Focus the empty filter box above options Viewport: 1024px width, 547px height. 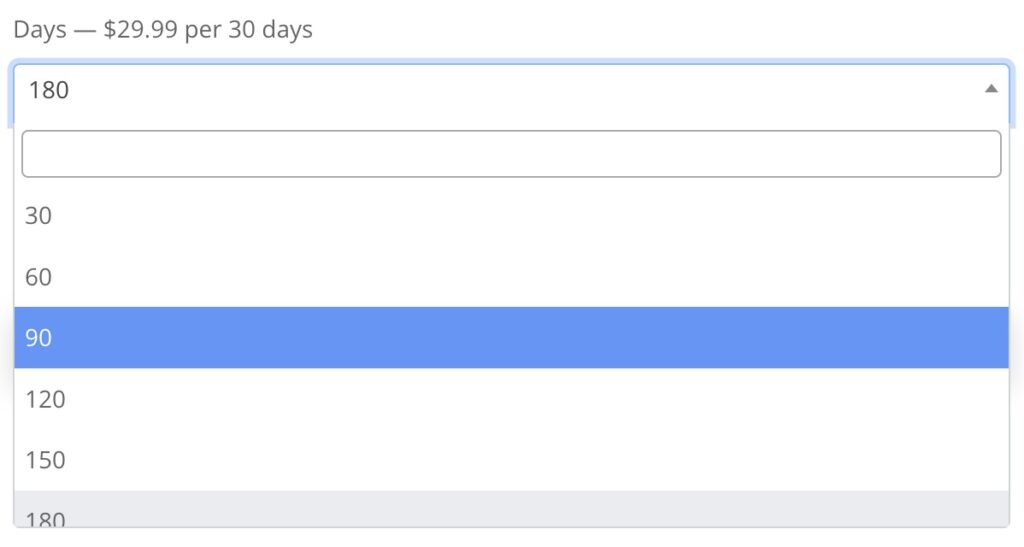pos(511,154)
